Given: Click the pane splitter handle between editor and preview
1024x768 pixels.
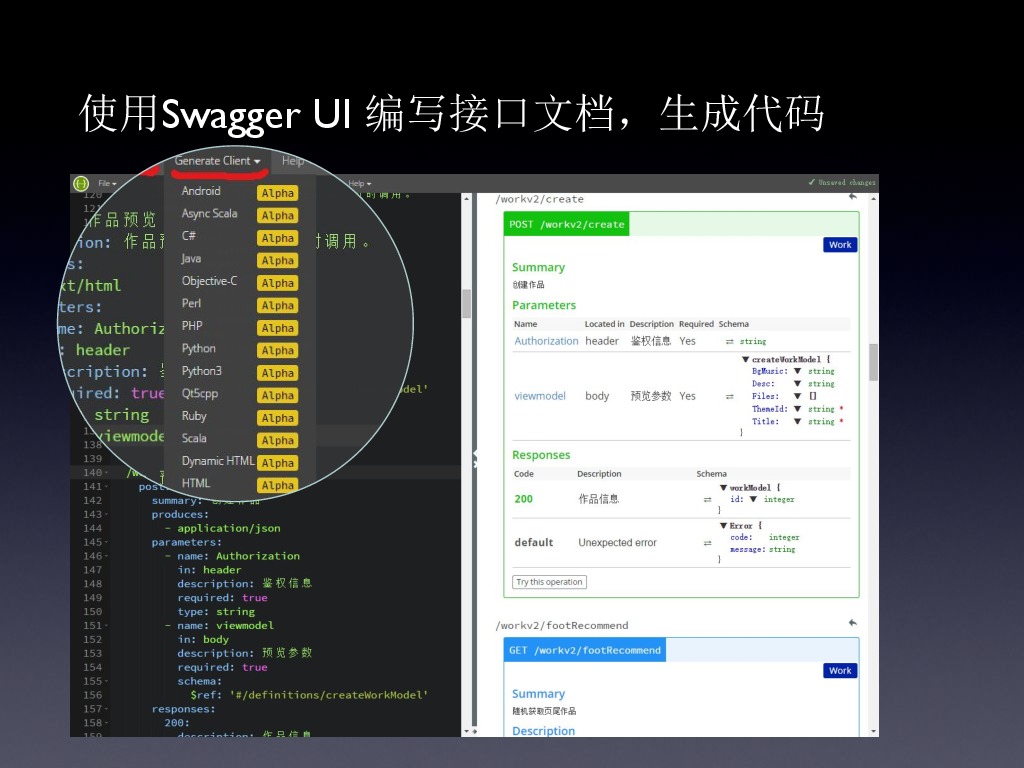Looking at the screenshot, I should coord(475,459).
